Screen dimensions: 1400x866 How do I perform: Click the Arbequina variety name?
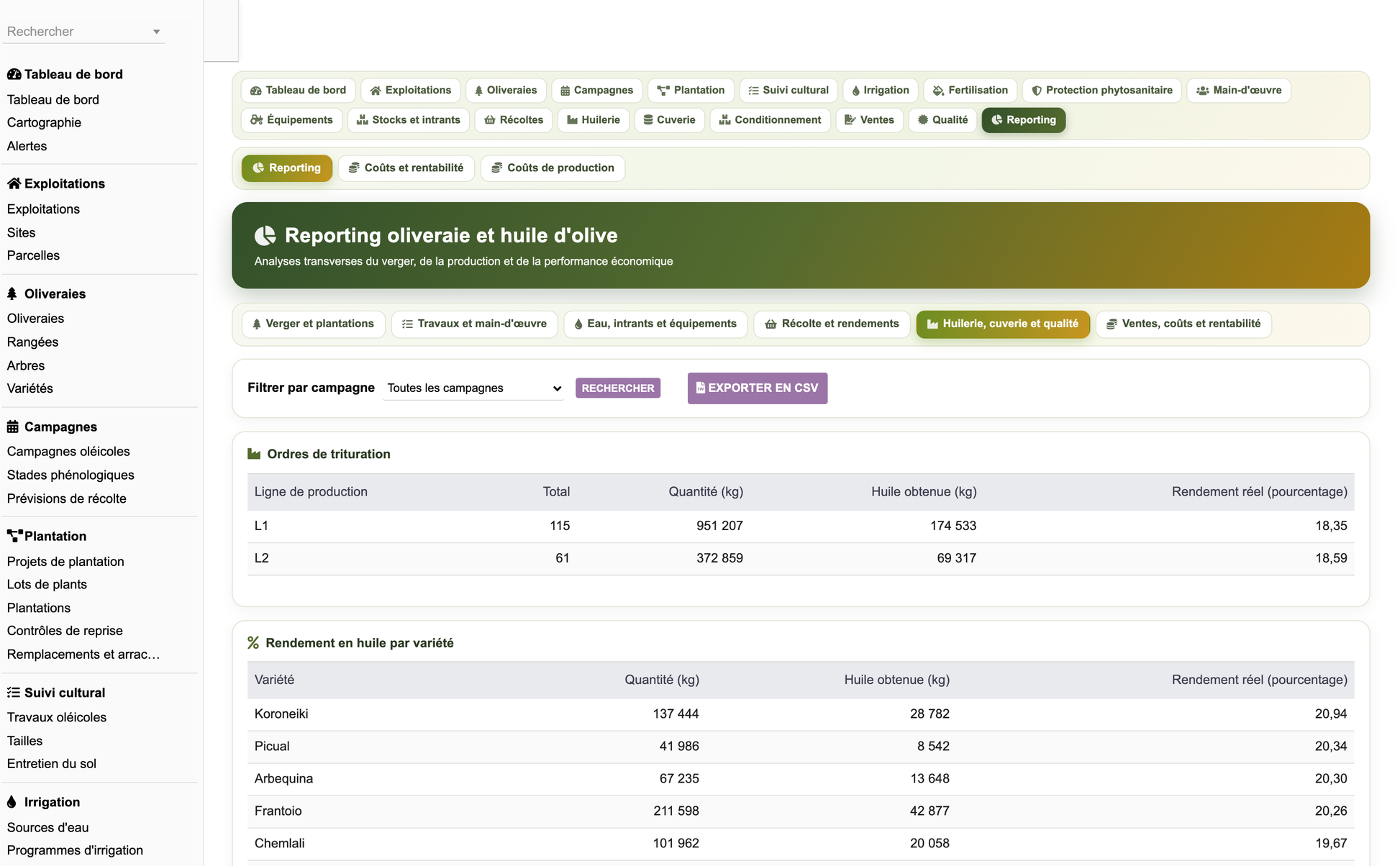pyautogui.click(x=283, y=779)
